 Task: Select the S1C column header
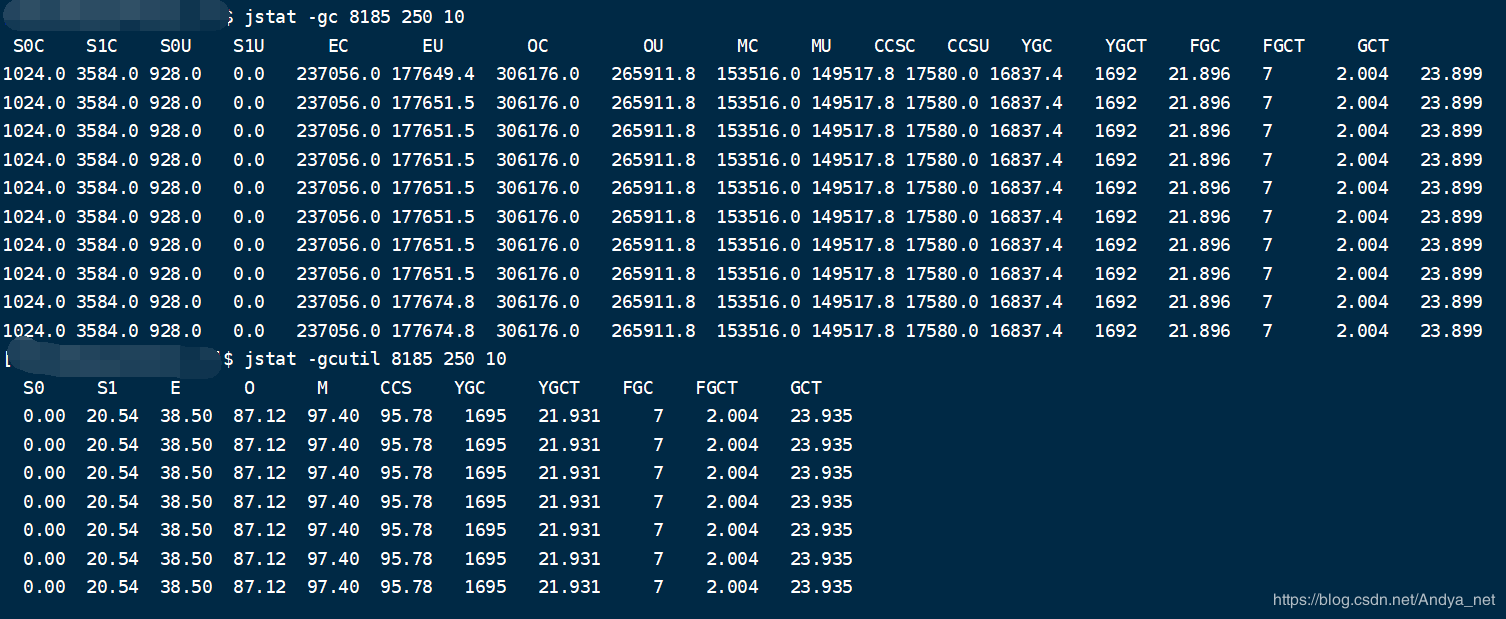(102, 46)
